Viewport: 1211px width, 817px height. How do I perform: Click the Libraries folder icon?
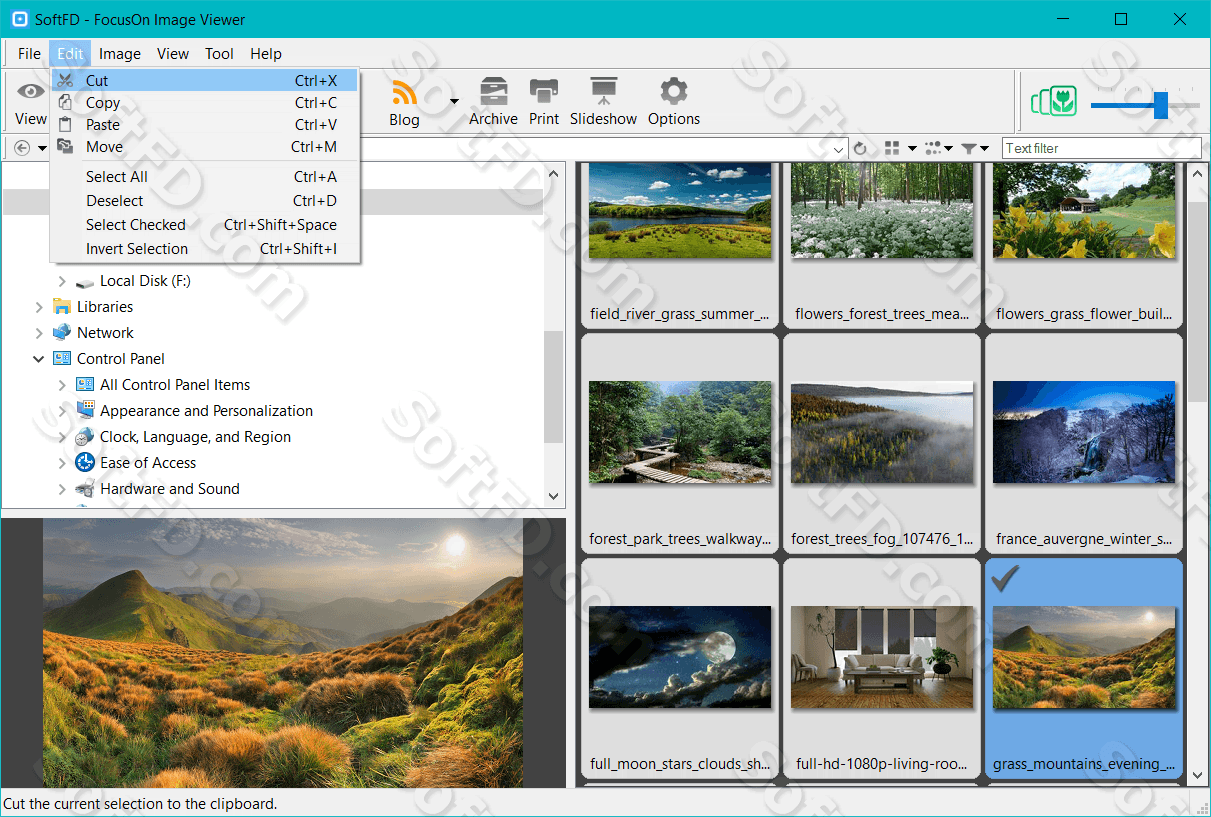pos(62,307)
